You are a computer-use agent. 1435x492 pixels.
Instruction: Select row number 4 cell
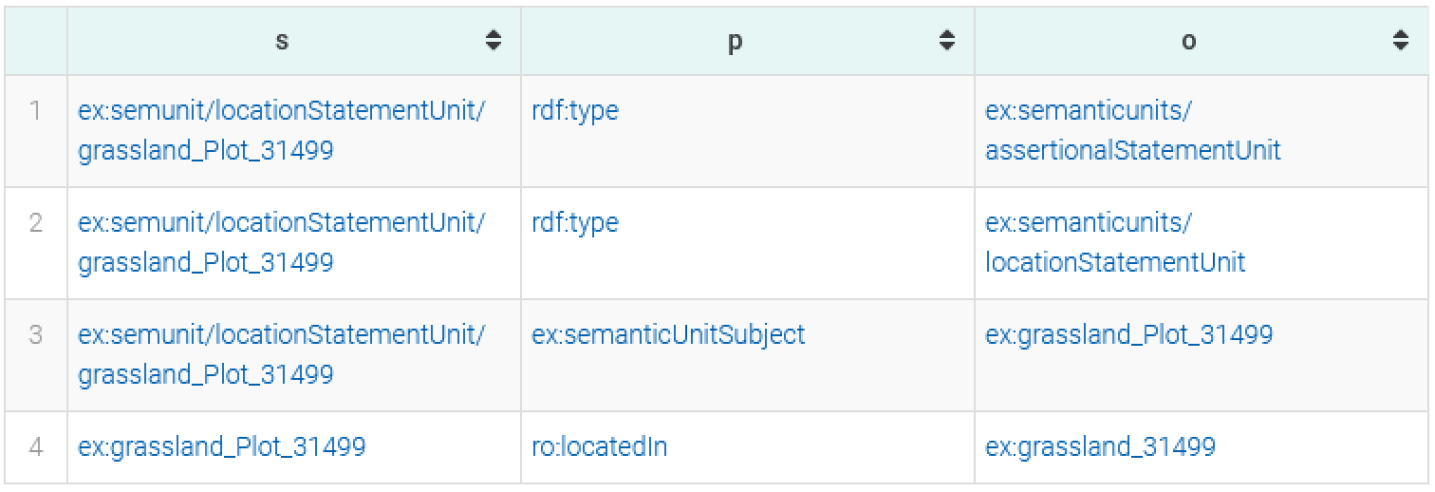[x=36, y=446]
